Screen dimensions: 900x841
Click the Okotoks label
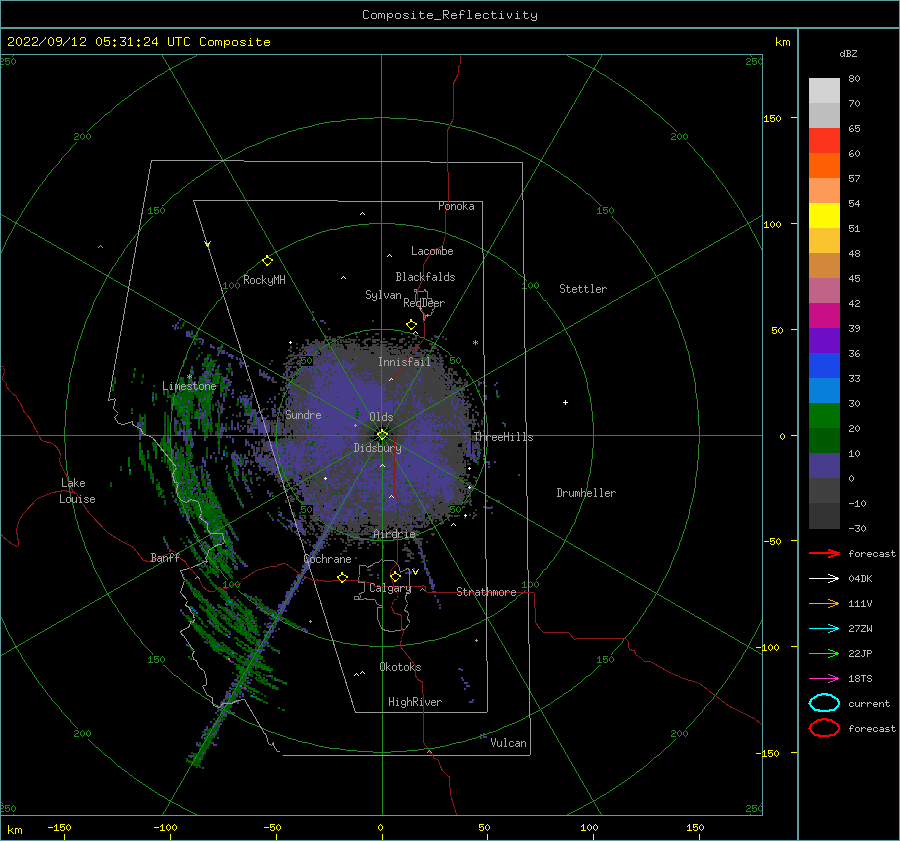point(400,667)
